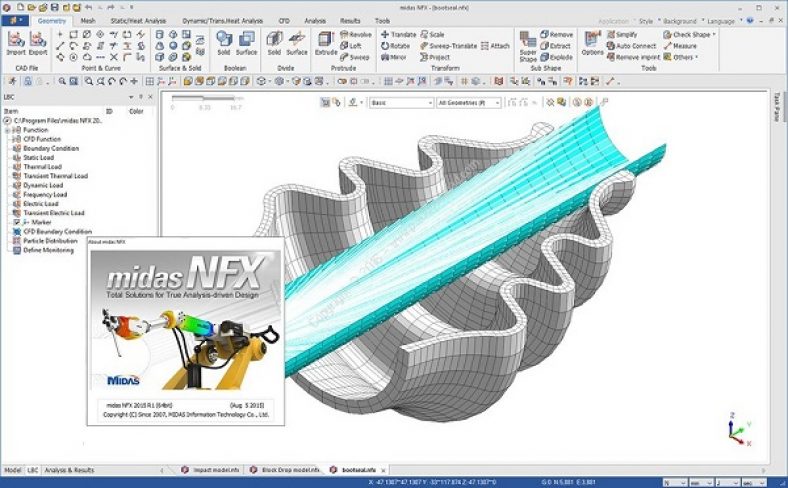Open the Dynamic/Trans.Heat Analysis tab
The image size is (788, 488).
pyautogui.click(x=223, y=21)
